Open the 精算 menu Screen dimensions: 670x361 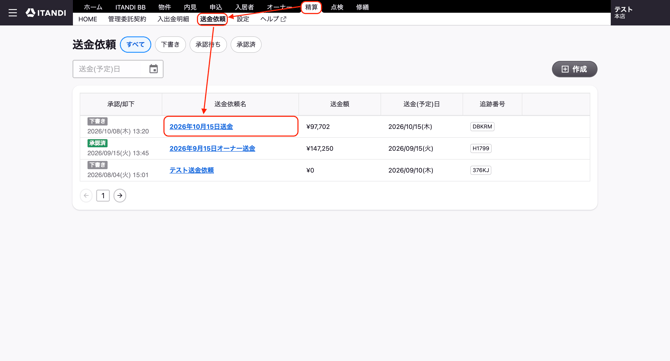point(311,7)
